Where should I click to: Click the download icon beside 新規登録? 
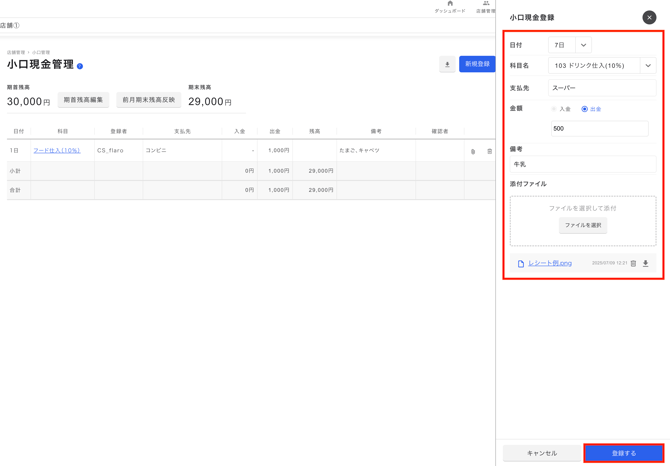447,64
